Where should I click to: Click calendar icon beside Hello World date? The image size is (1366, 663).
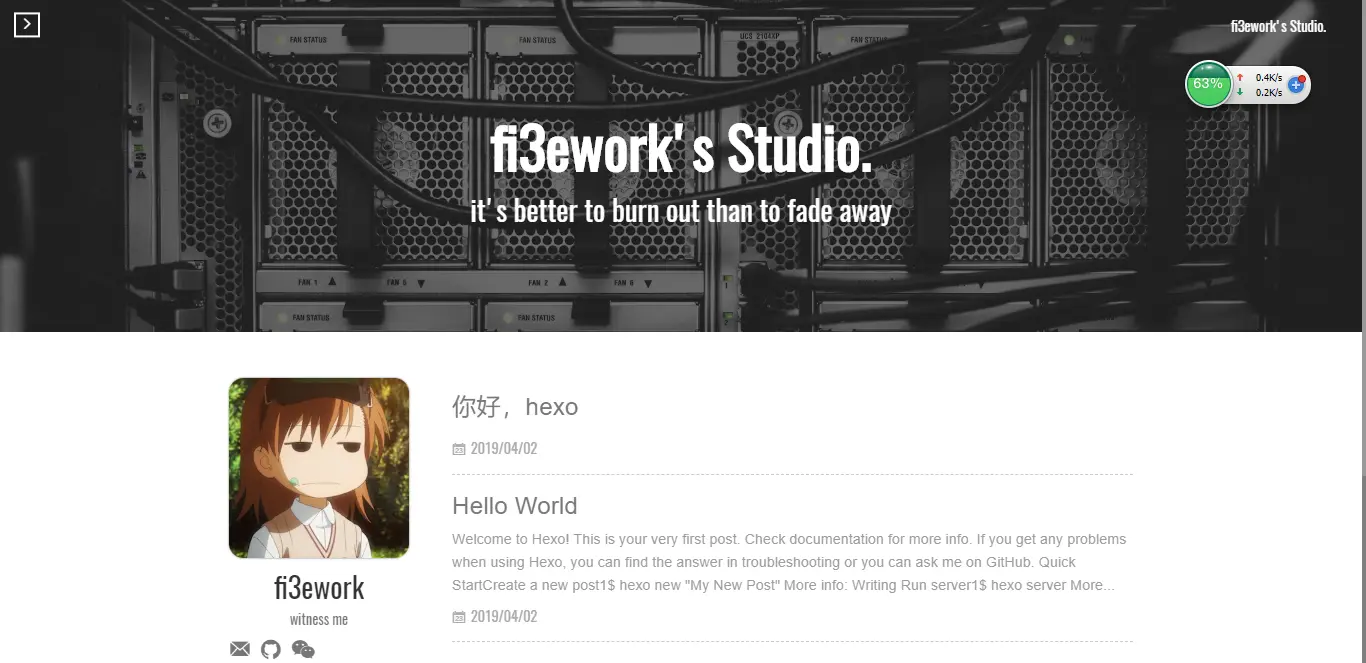pyautogui.click(x=459, y=617)
